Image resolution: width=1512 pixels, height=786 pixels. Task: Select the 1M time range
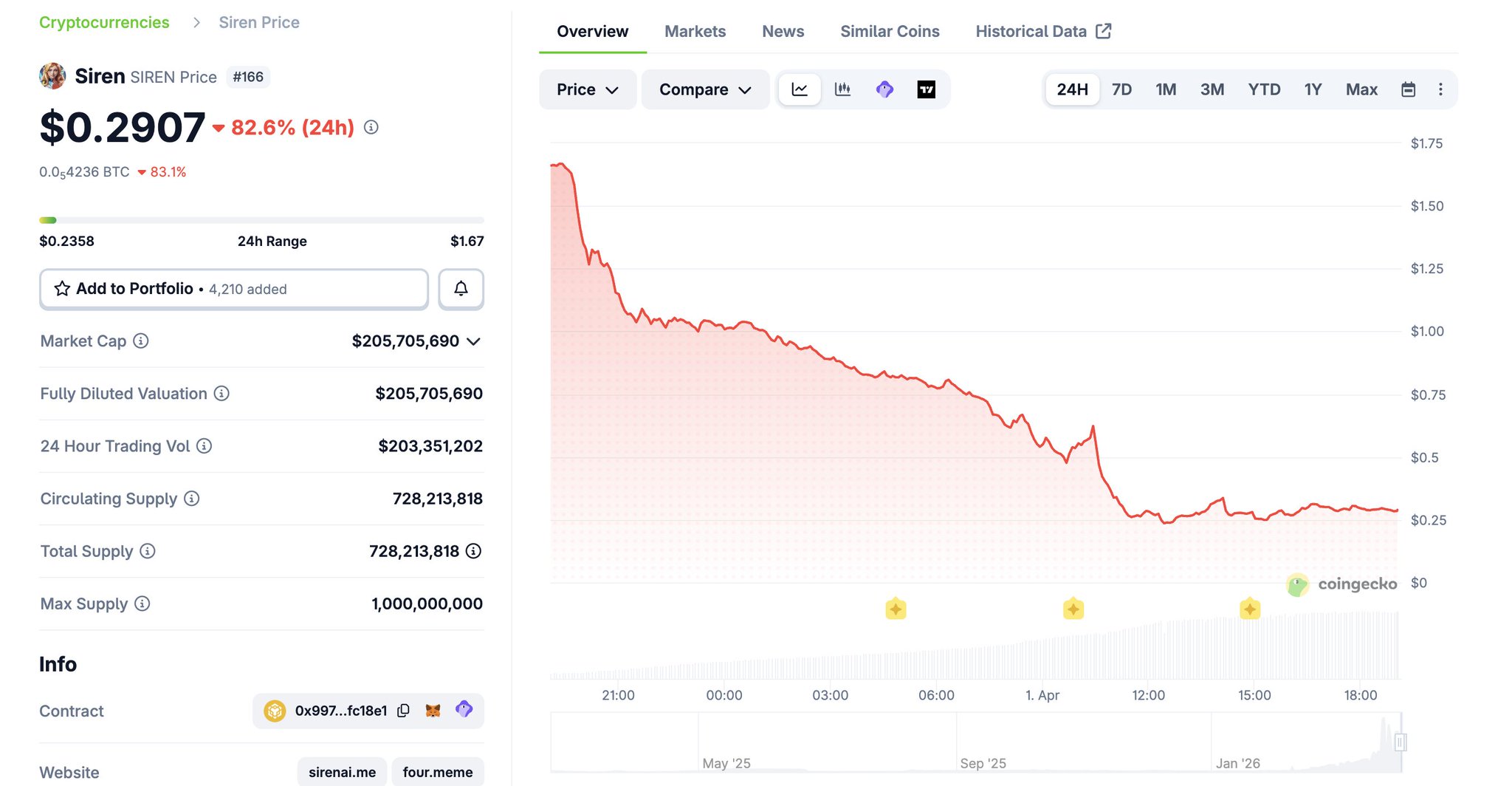1166,89
